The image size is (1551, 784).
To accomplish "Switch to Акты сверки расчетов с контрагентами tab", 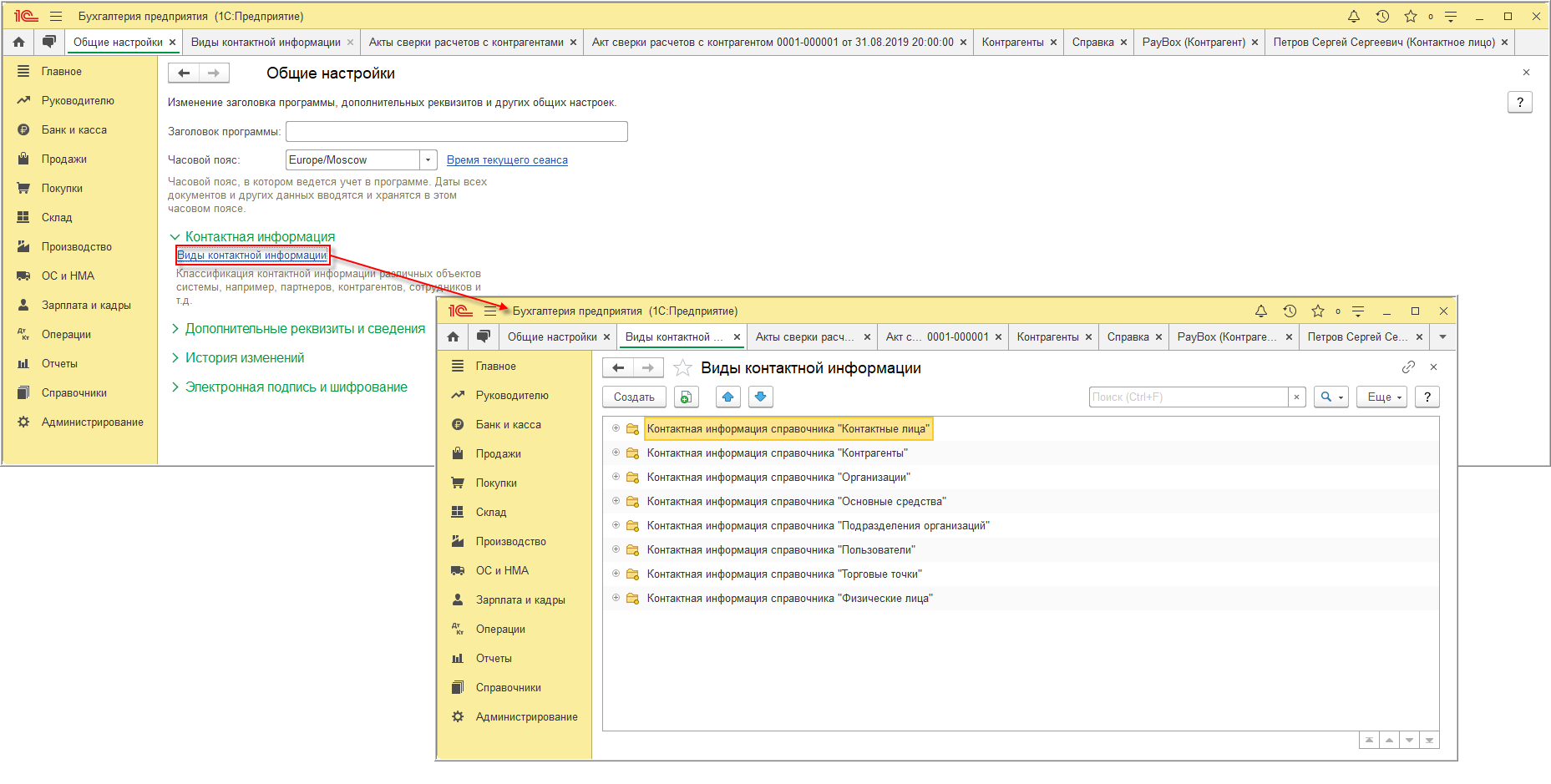I will click(466, 42).
